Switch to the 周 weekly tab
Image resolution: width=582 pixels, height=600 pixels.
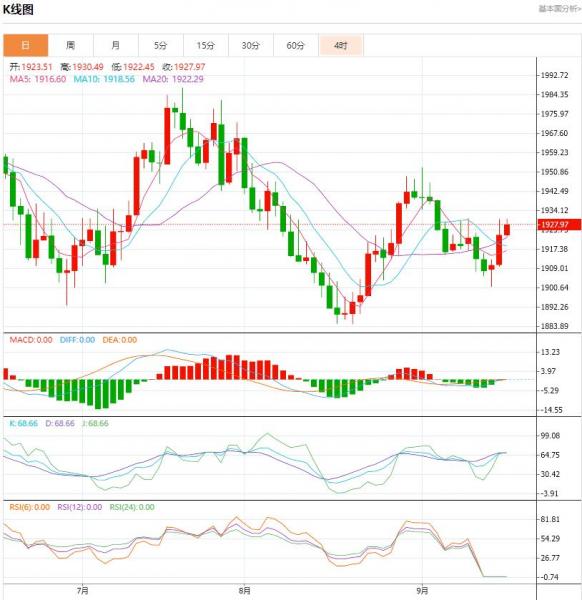click(x=70, y=46)
